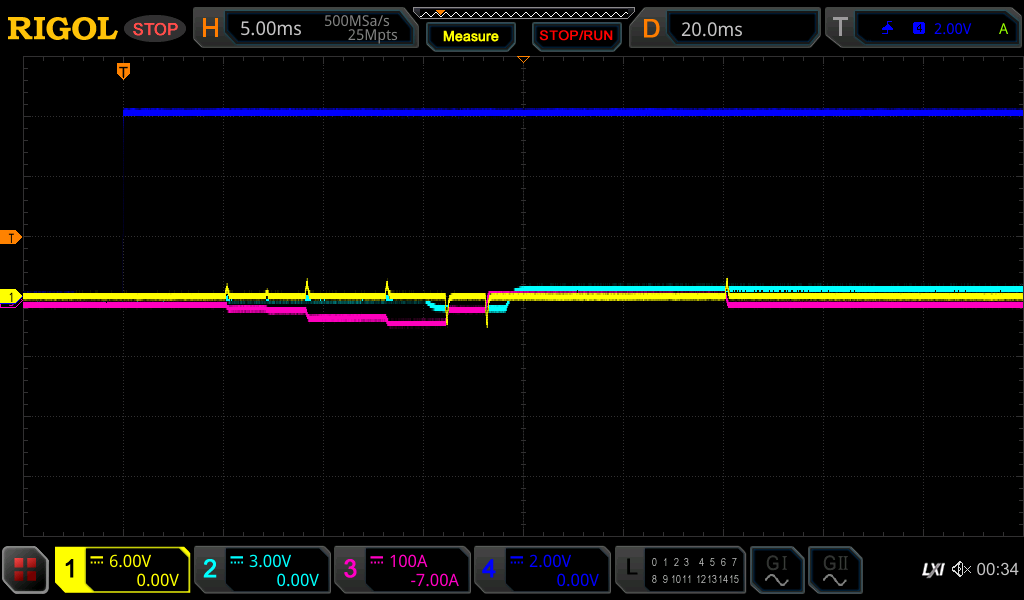The width and height of the screenshot is (1024, 600).
Task: Click the orange T trigger level marker
Action: pyautogui.click(x=11, y=237)
